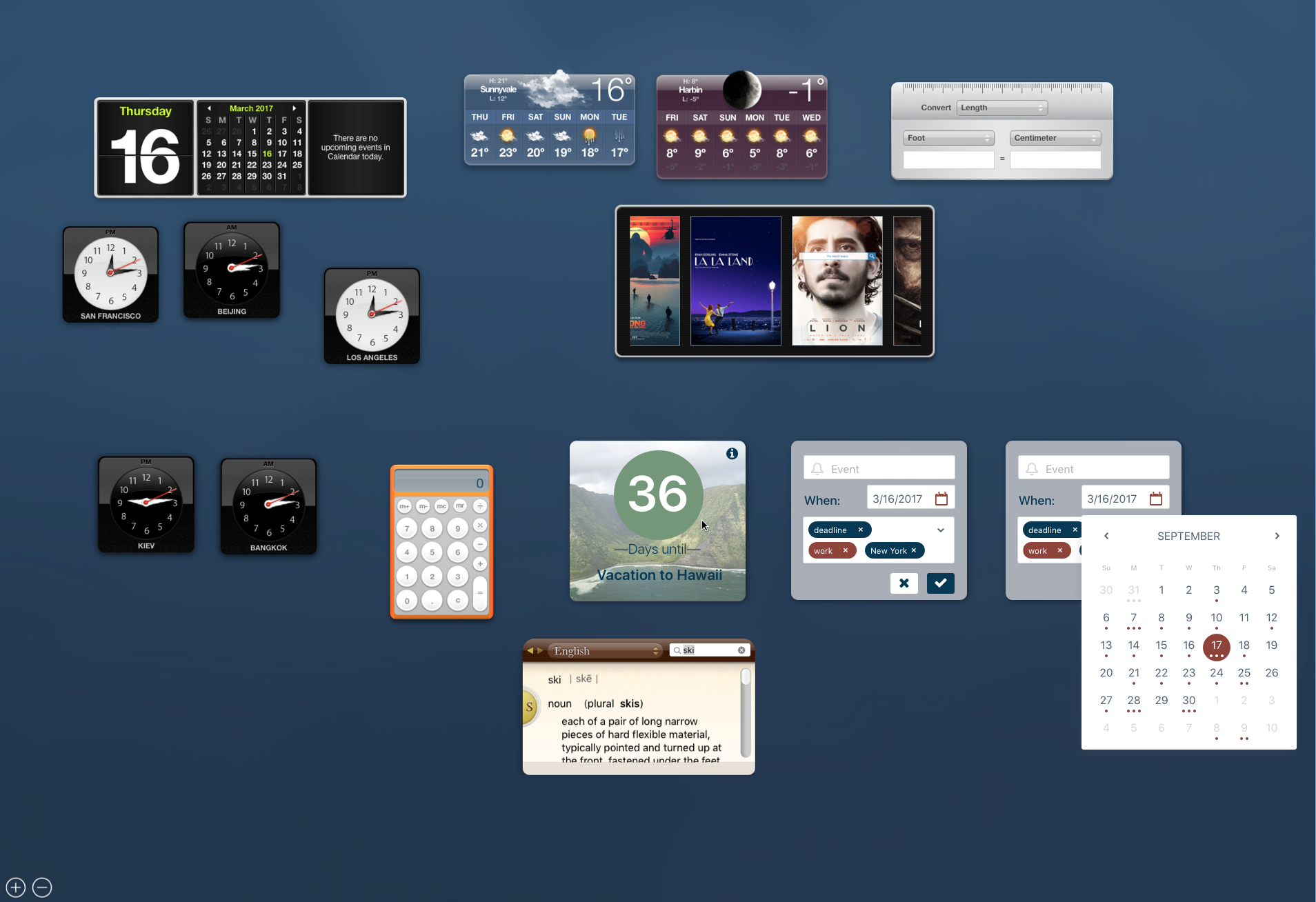Click Thursday 16 date panel

tap(145, 148)
